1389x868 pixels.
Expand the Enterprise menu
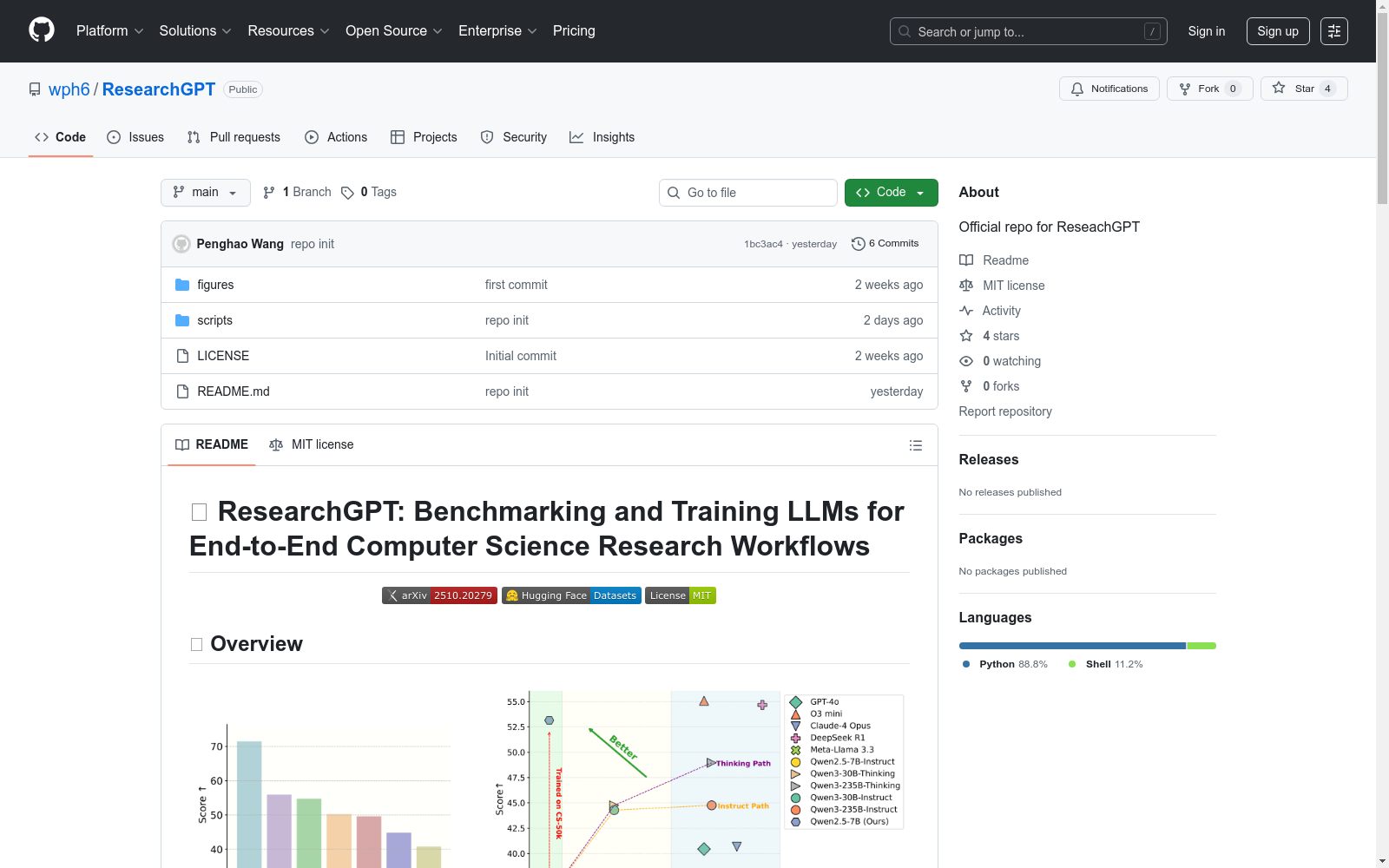(498, 31)
